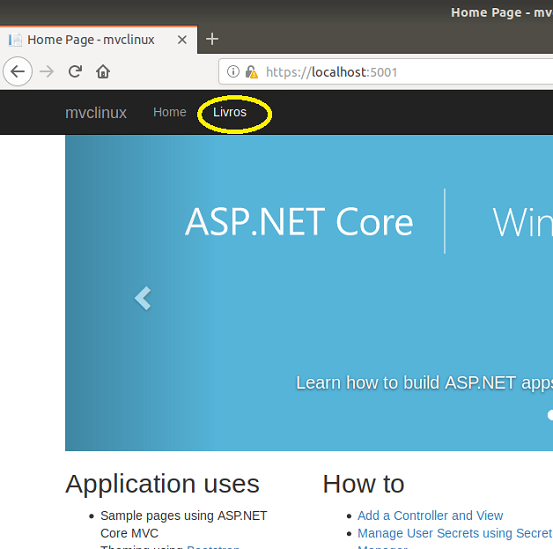Open Livros in the navbar

coord(230,112)
